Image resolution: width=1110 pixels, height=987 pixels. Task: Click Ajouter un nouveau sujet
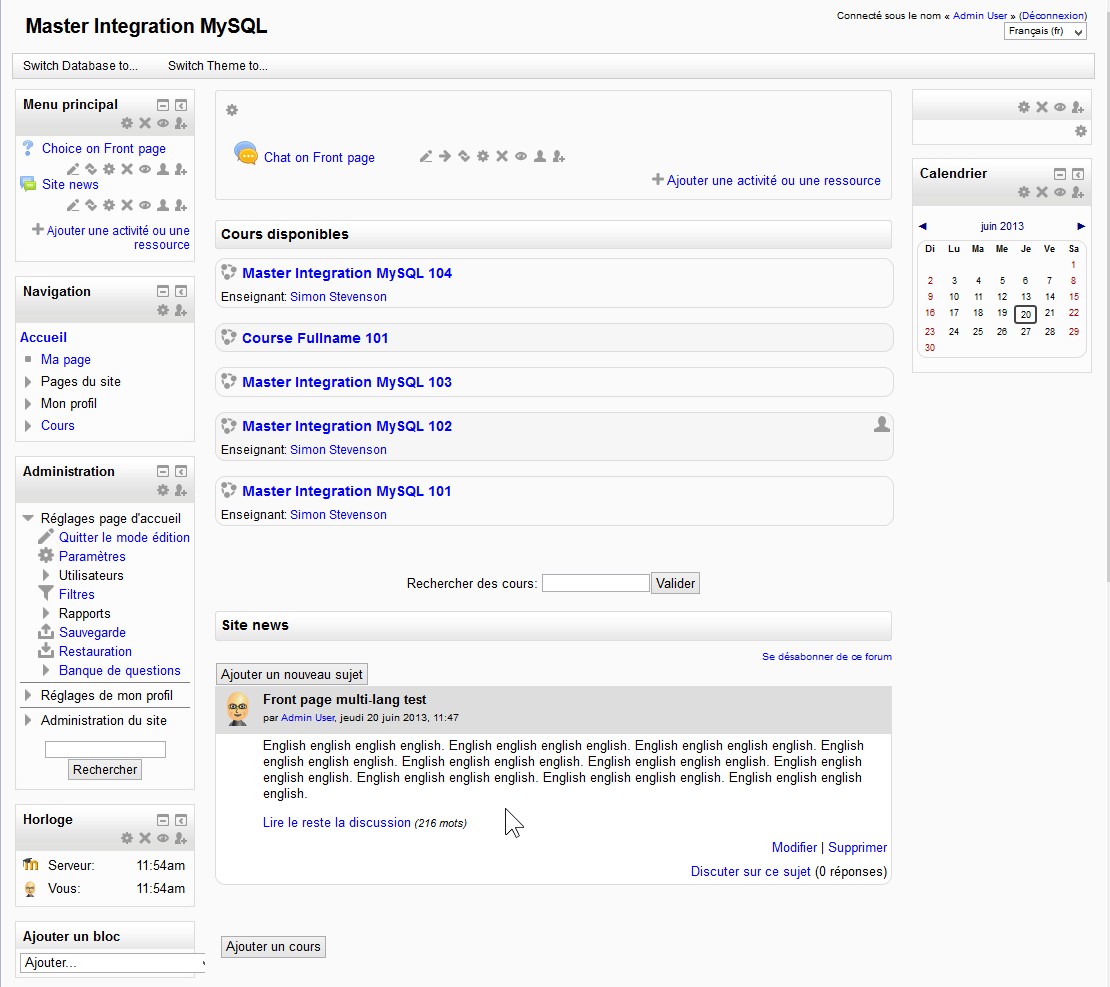(x=292, y=675)
